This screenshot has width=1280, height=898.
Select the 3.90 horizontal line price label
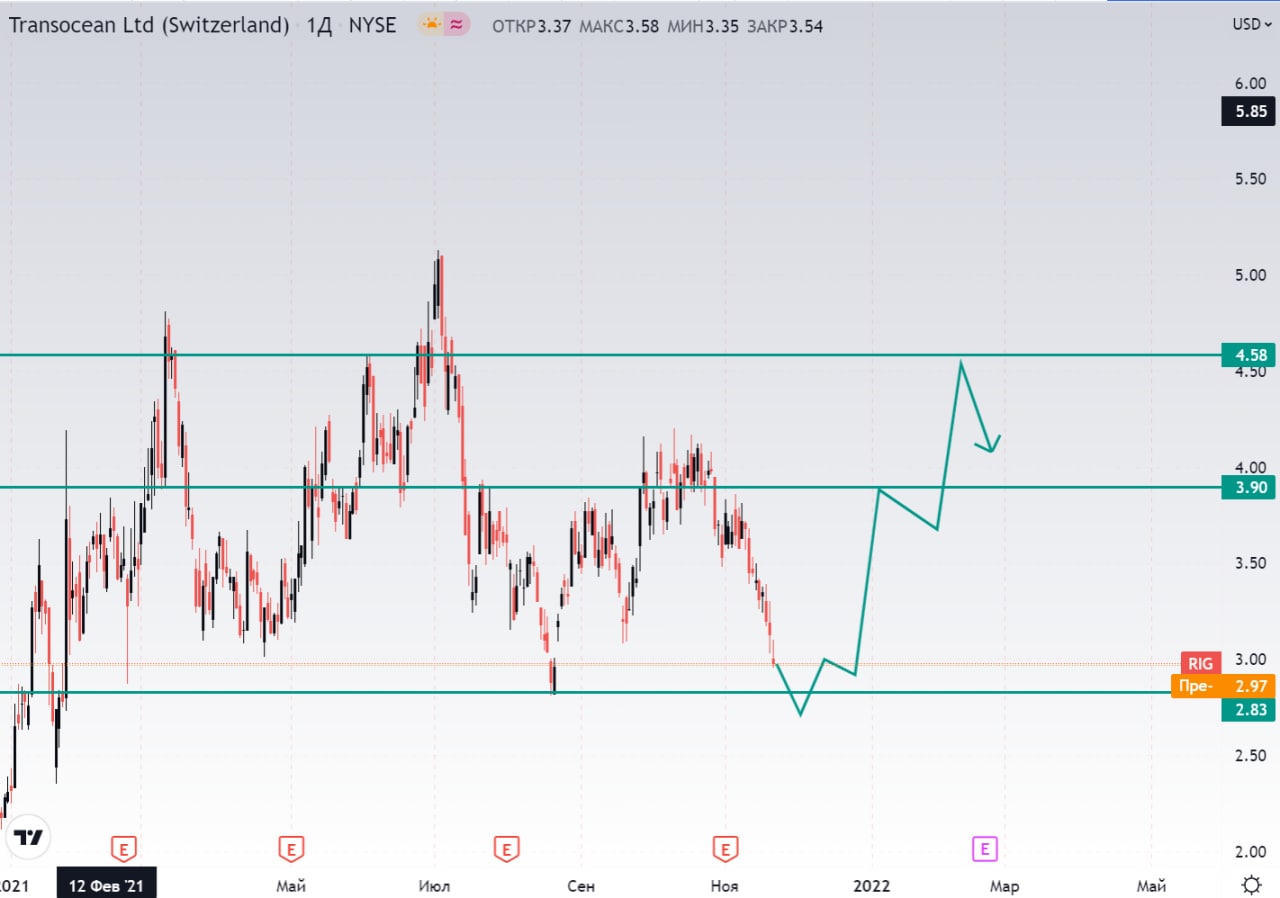coord(1248,488)
